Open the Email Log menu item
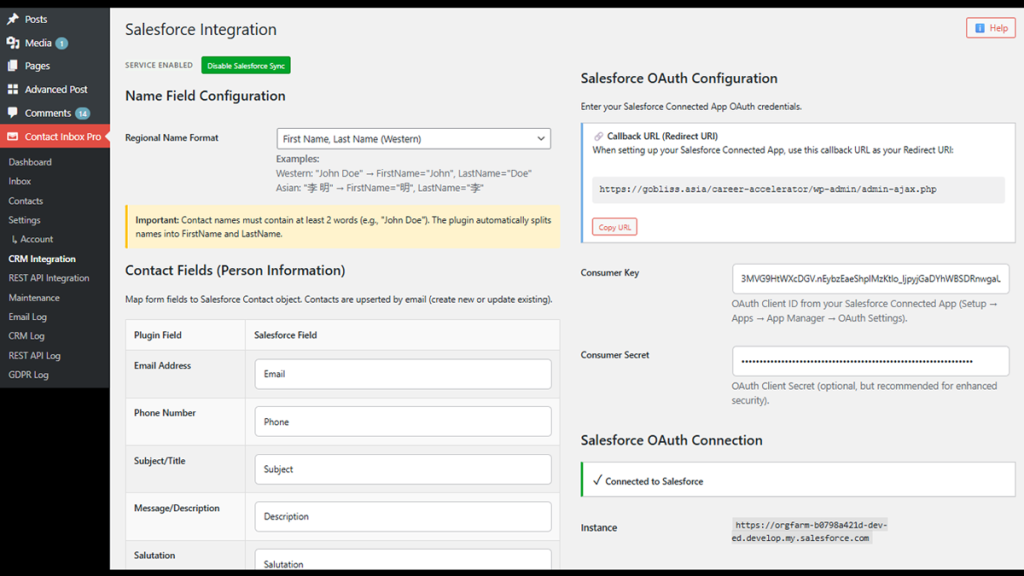The height and width of the screenshot is (576, 1024). coord(28,316)
